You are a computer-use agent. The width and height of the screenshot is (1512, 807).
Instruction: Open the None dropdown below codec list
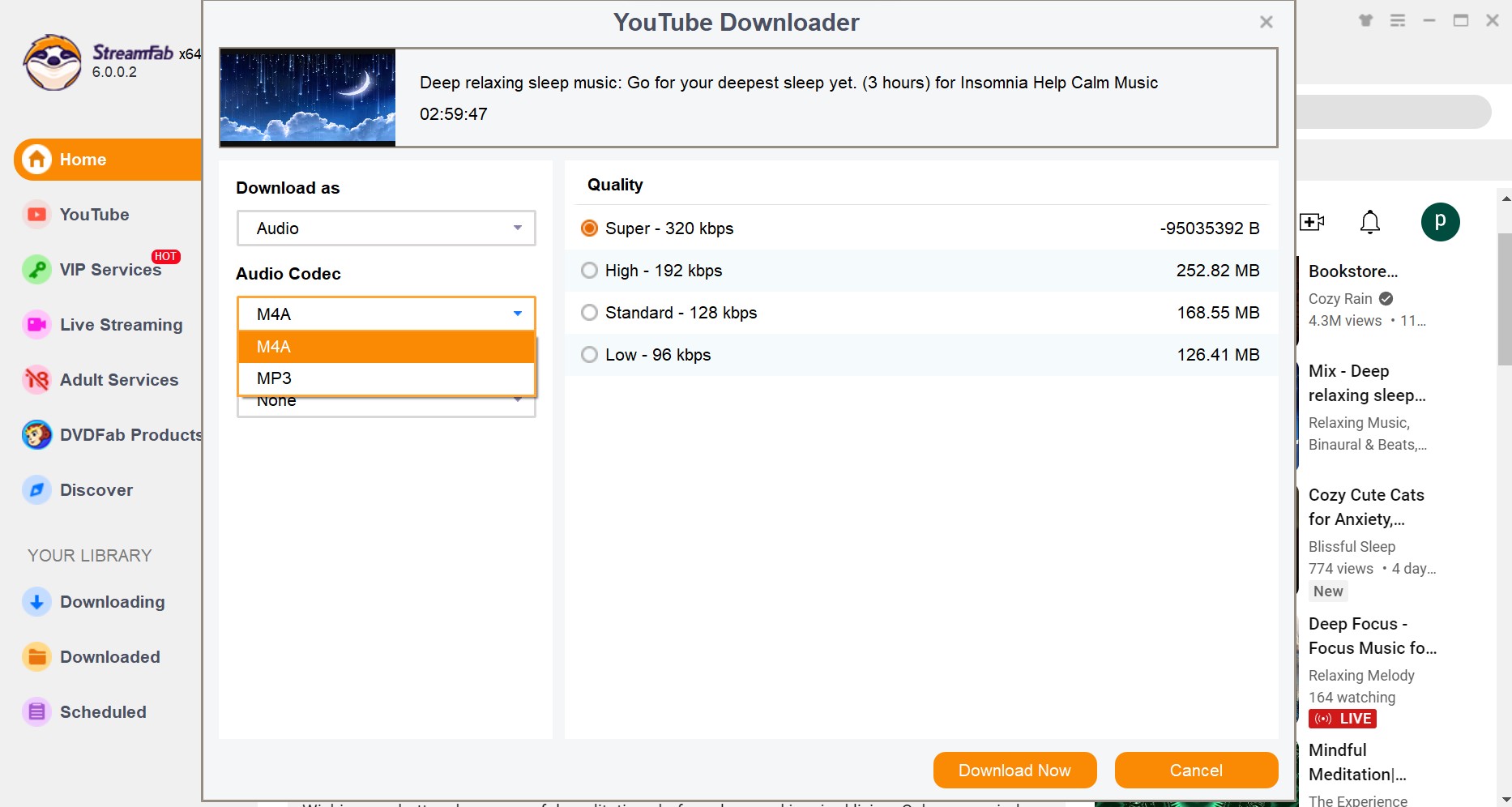(387, 406)
